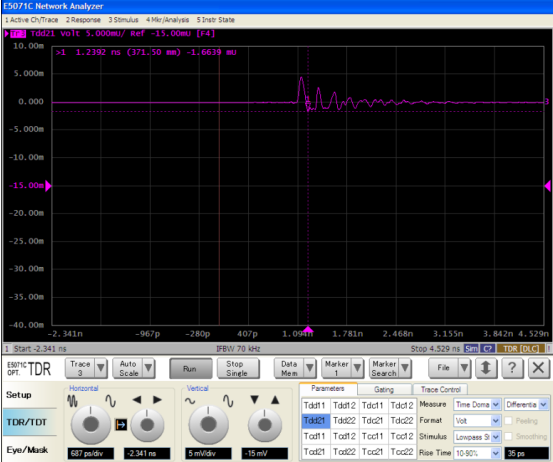This screenshot has height=462, width=553.
Task: Click the Stop Single button
Action: (x=237, y=369)
